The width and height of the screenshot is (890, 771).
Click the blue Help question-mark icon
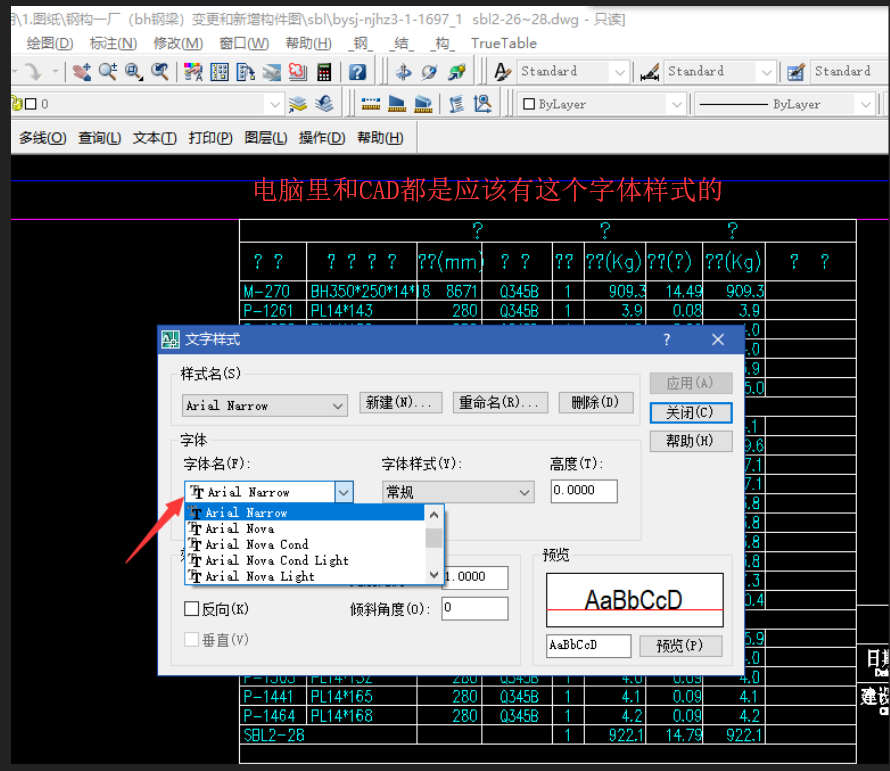click(357, 72)
